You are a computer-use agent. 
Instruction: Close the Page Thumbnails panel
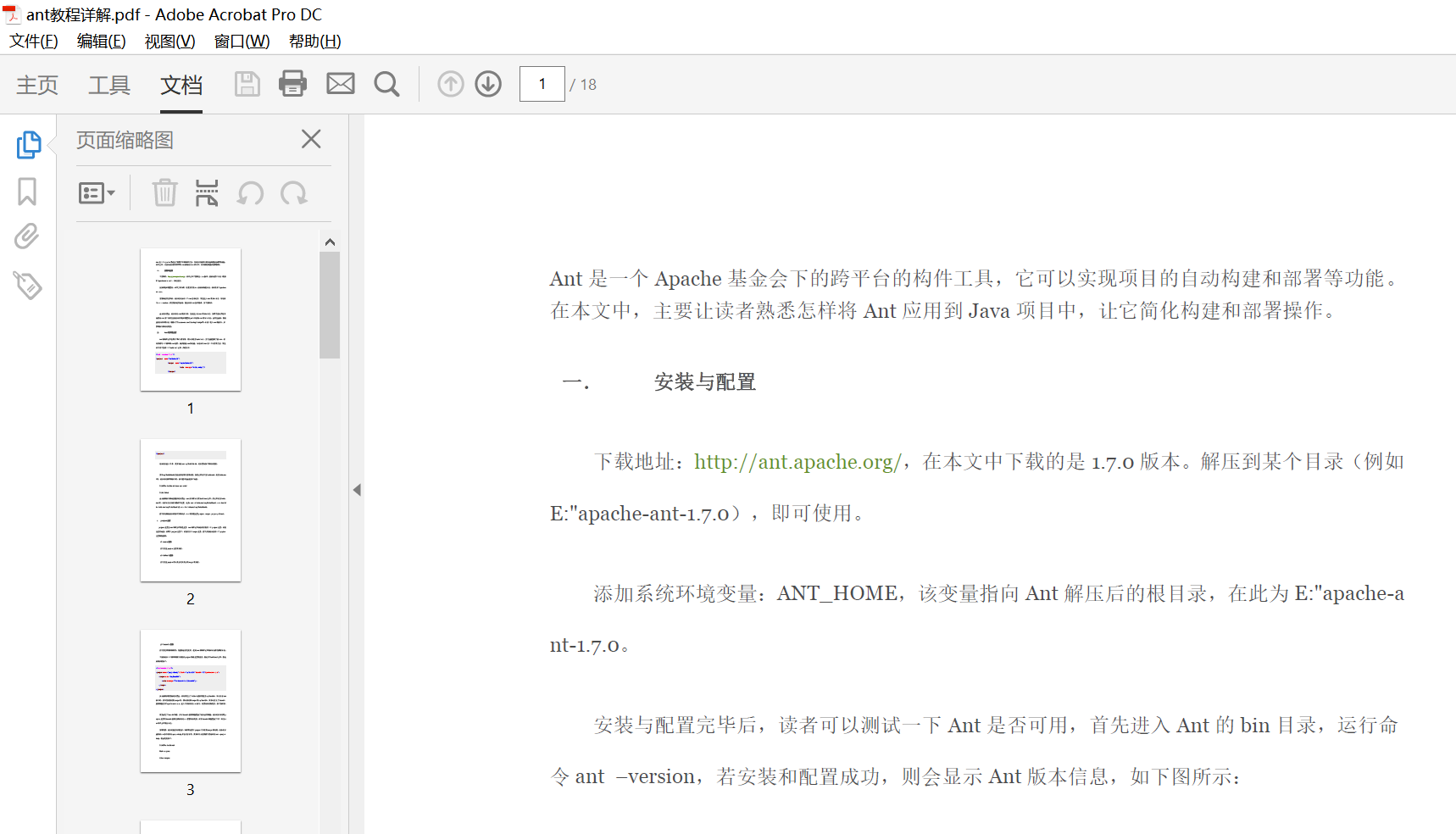pos(311,139)
